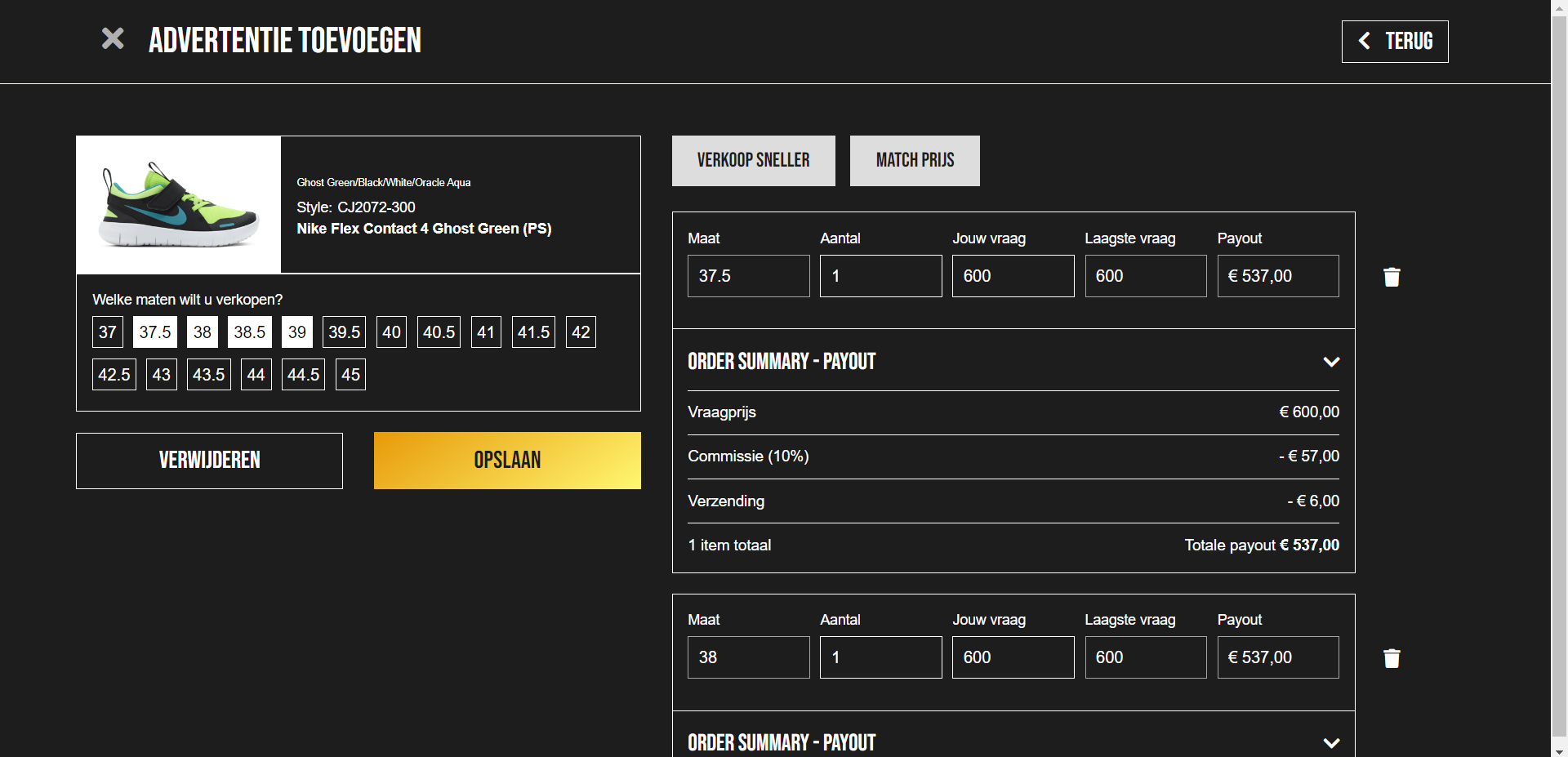
Task: Click the Terug back button
Action: pyautogui.click(x=1394, y=42)
